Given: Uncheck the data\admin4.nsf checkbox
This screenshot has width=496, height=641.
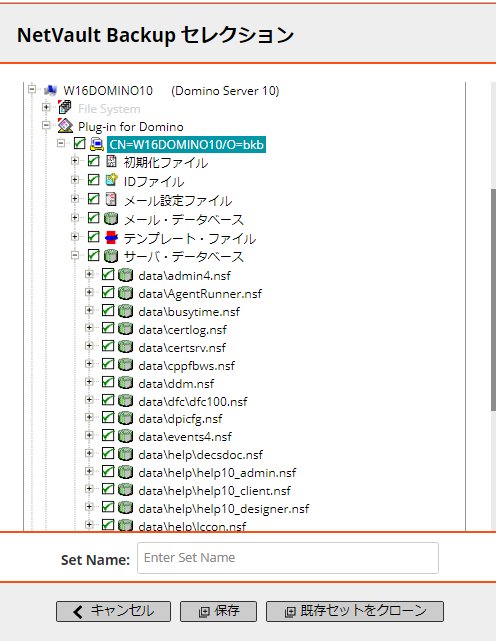Looking at the screenshot, I should tap(108, 274).
